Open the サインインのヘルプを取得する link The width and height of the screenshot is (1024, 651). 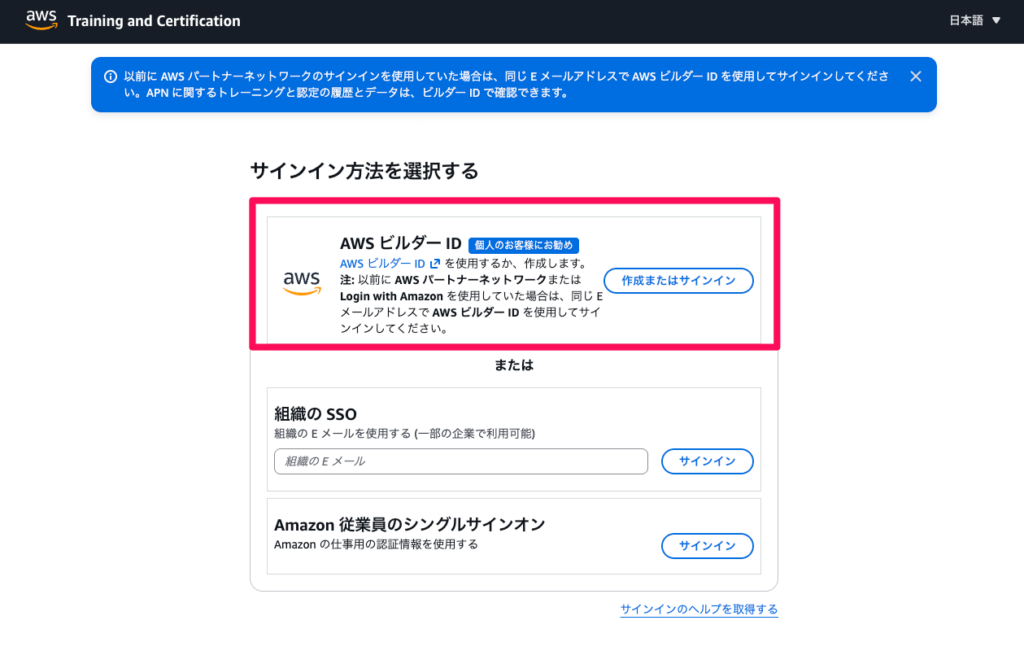point(698,609)
